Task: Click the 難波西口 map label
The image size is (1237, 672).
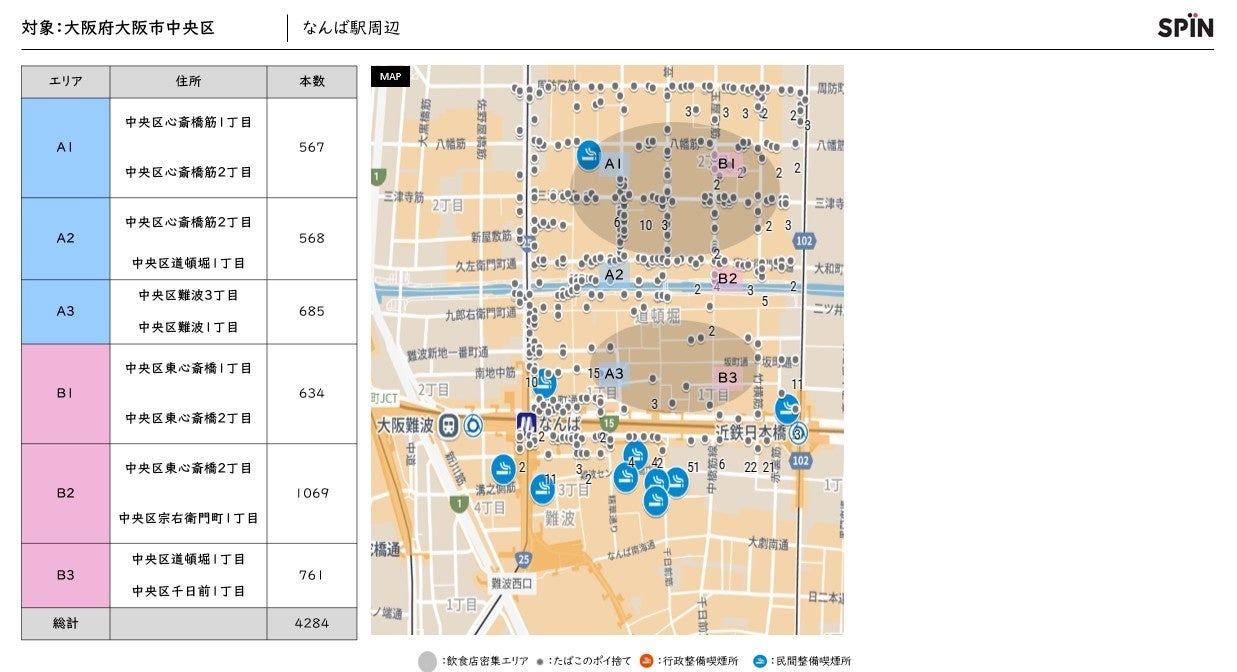Action: 512,582
